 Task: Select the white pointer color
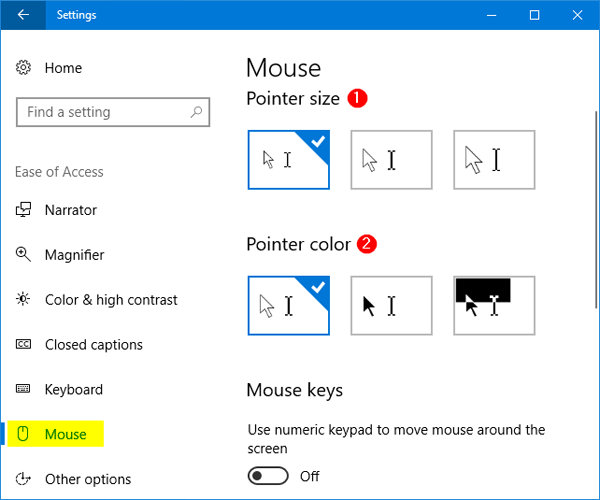[x=289, y=306]
